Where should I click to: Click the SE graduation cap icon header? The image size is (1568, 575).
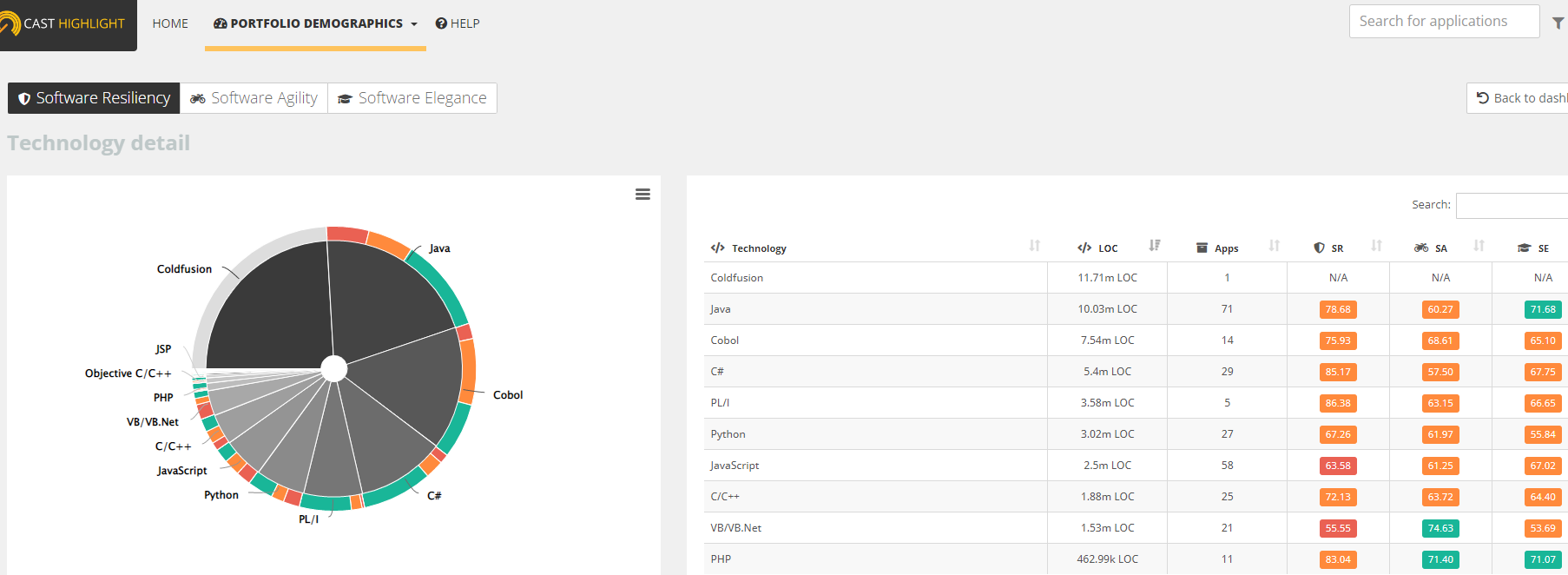(1524, 248)
